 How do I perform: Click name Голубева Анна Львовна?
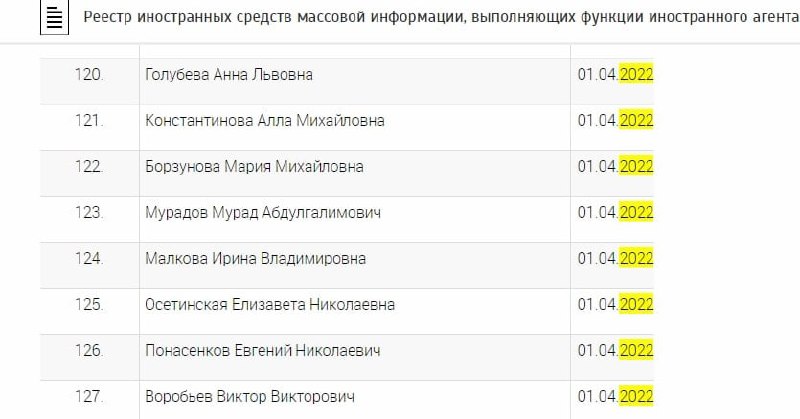[229, 75]
